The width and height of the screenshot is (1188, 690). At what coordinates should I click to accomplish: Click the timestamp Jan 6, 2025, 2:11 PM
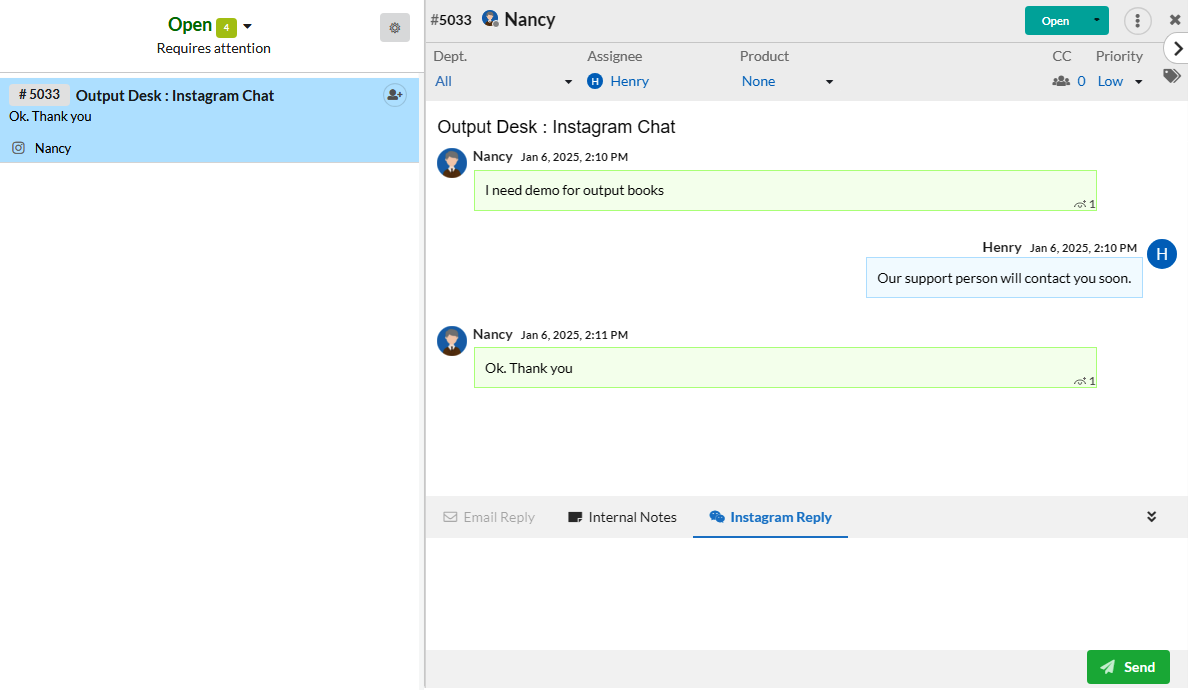tap(574, 335)
